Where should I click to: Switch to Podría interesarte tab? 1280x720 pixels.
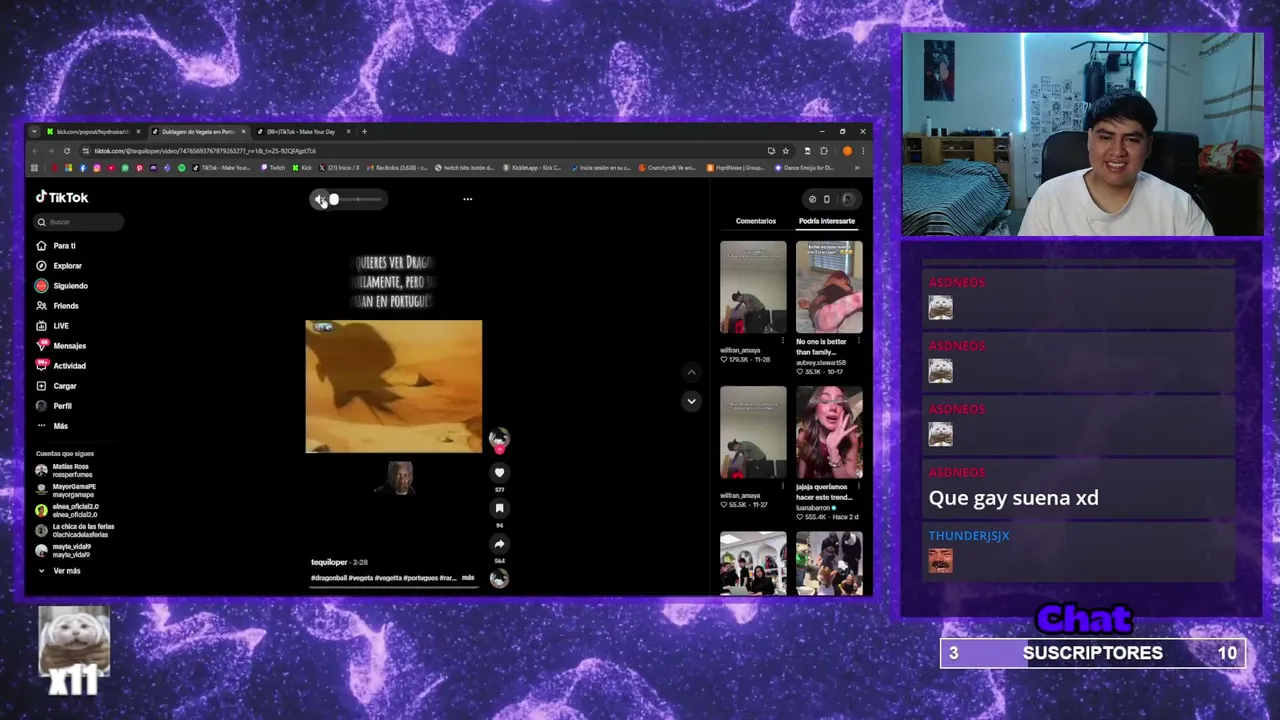[x=827, y=221]
